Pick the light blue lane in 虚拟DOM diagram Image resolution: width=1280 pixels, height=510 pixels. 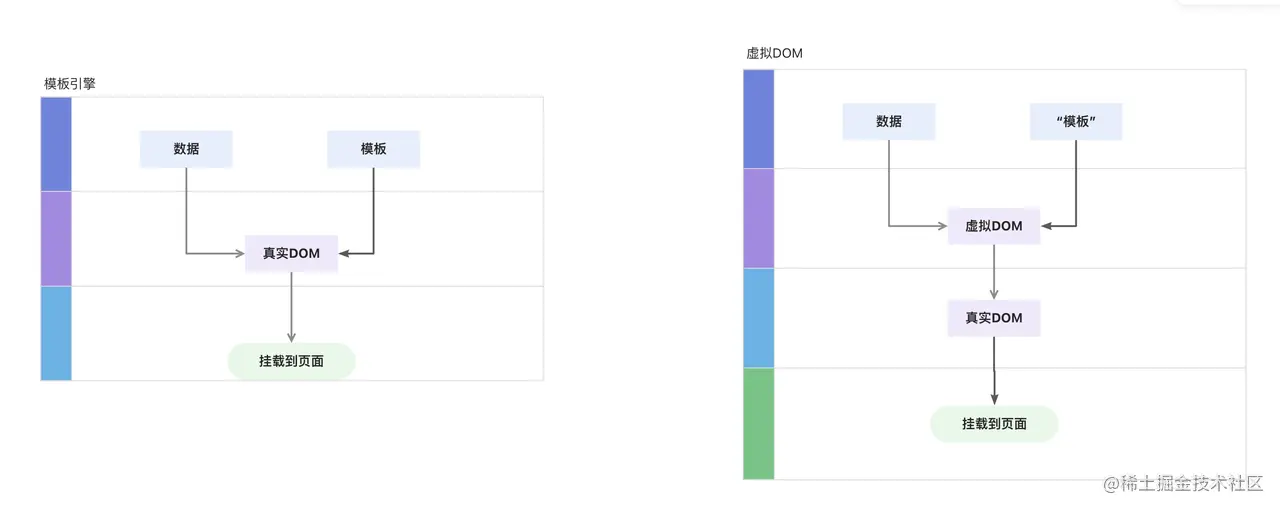click(x=759, y=318)
